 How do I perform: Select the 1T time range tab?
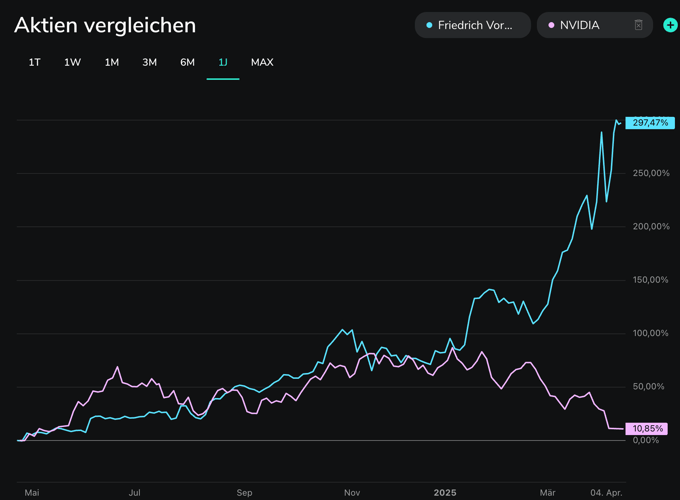point(34,62)
